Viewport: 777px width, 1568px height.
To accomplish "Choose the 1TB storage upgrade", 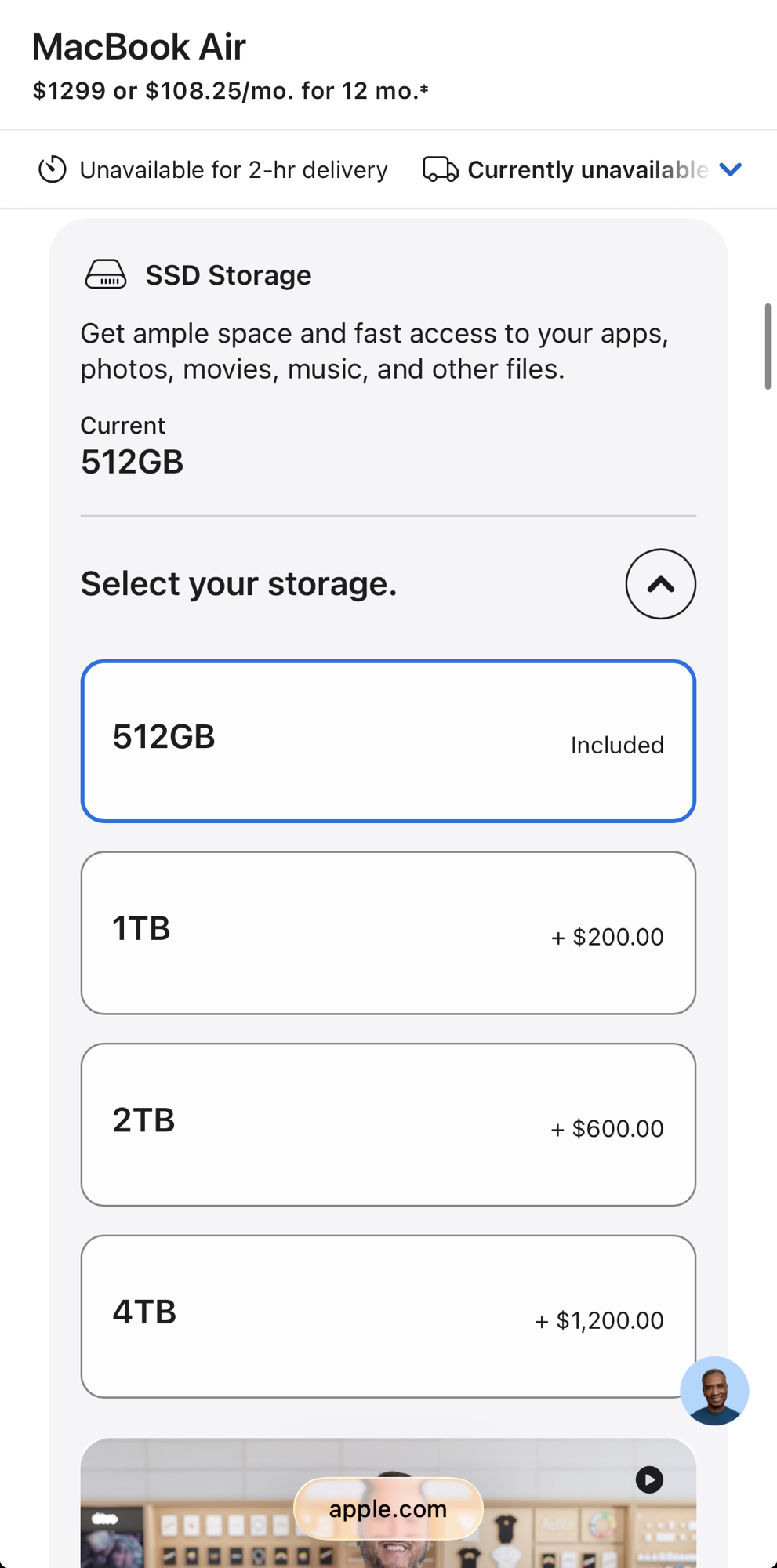I will [388, 933].
